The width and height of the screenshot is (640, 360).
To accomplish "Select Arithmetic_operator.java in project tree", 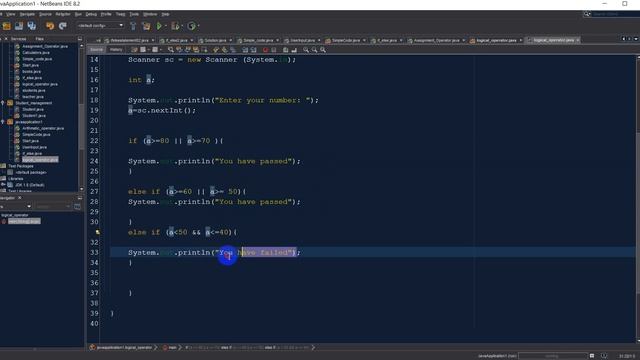I will 43,128.
